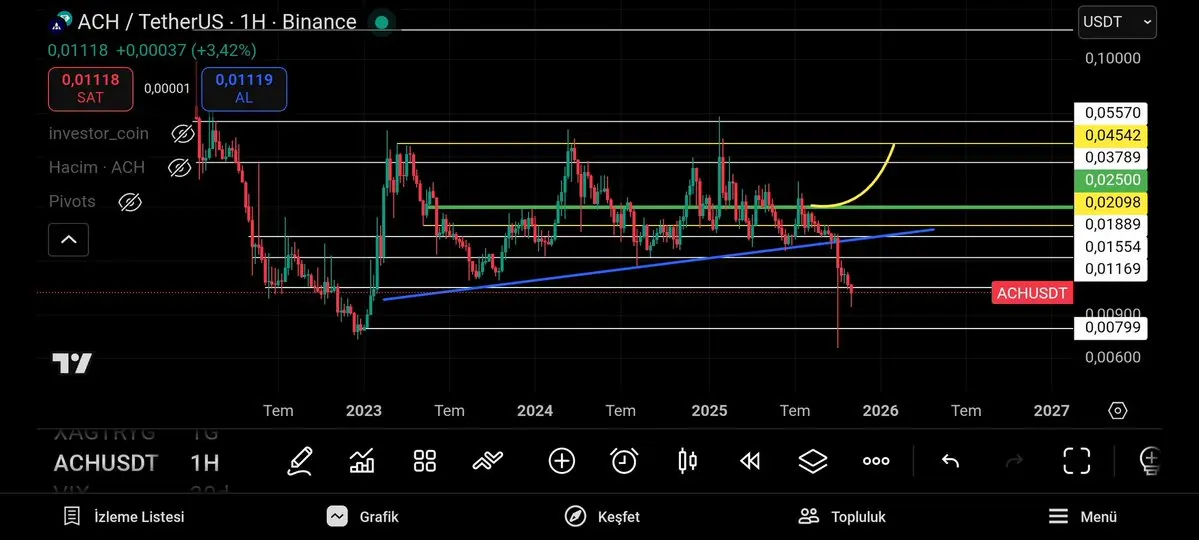1199x540 pixels.
Task: Tap the red SAT sell button
Action: click(x=90, y=89)
